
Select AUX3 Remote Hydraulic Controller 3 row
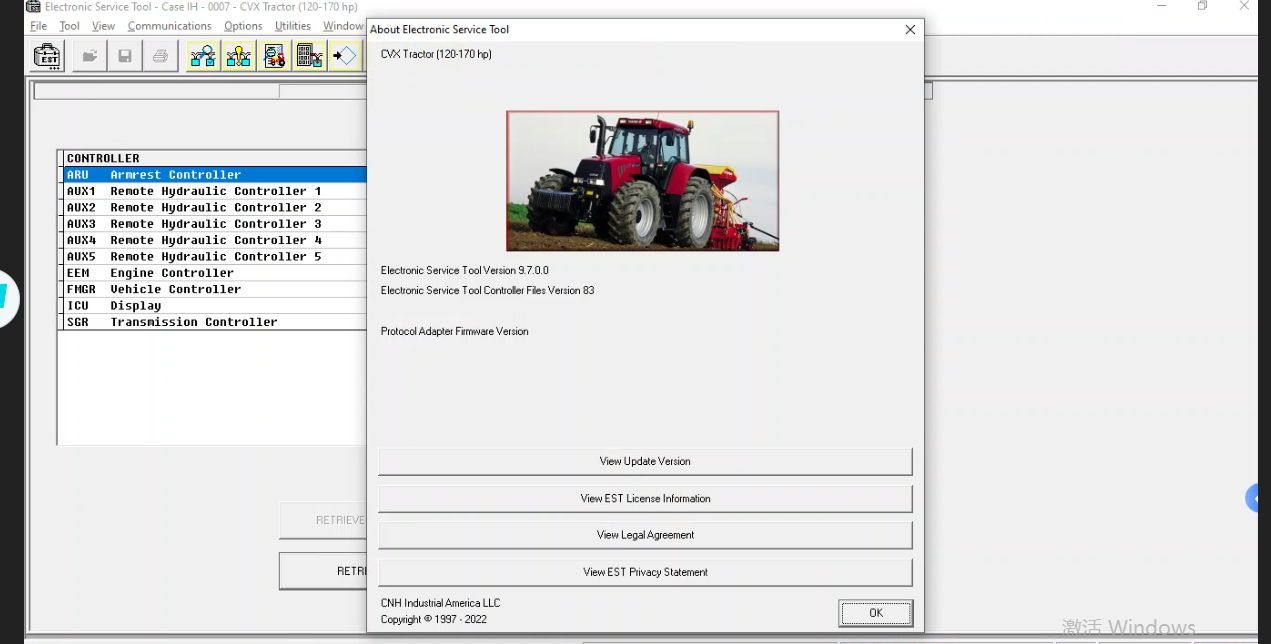tap(215, 224)
